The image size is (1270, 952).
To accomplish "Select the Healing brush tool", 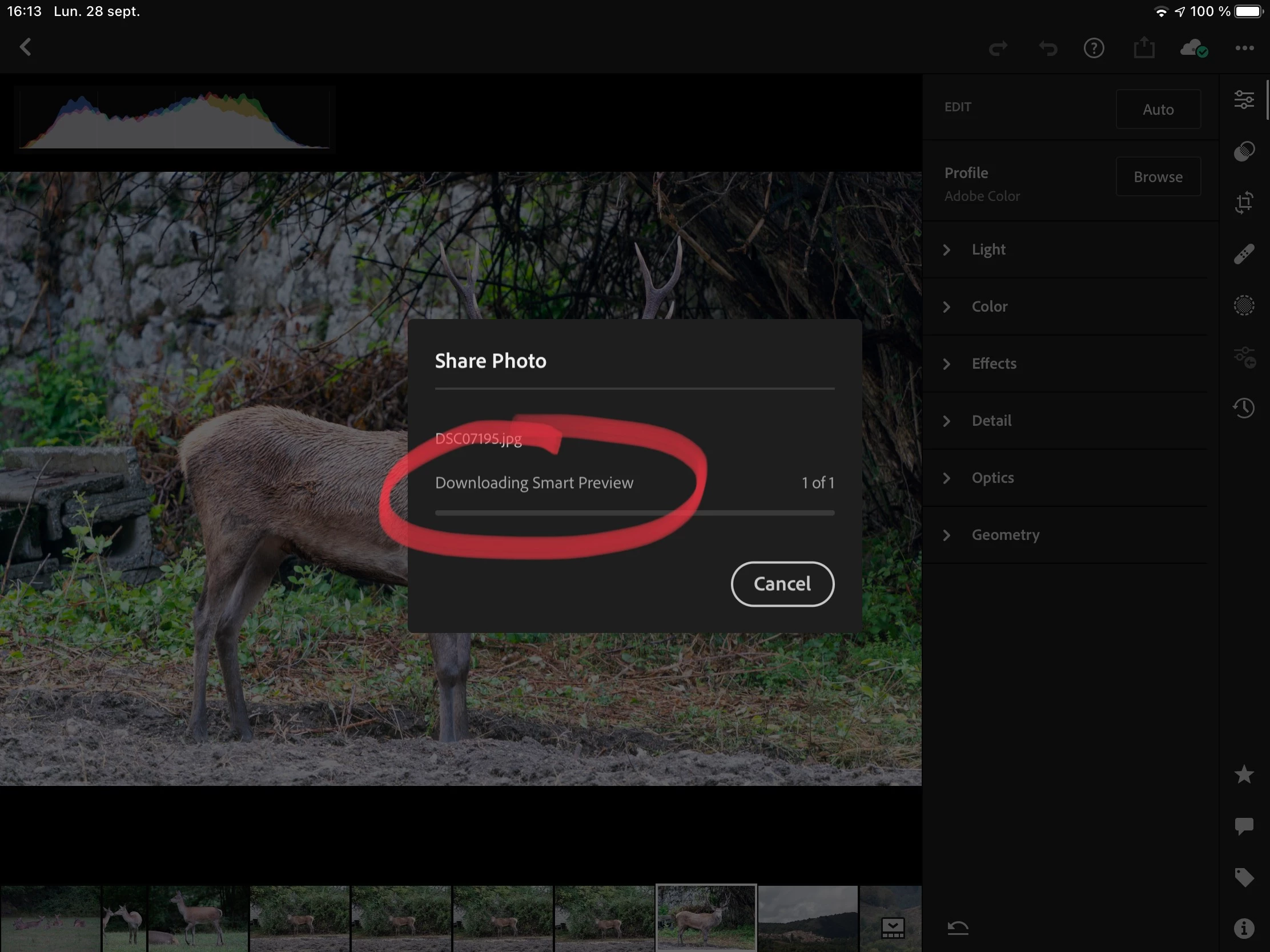I will coord(1244,253).
